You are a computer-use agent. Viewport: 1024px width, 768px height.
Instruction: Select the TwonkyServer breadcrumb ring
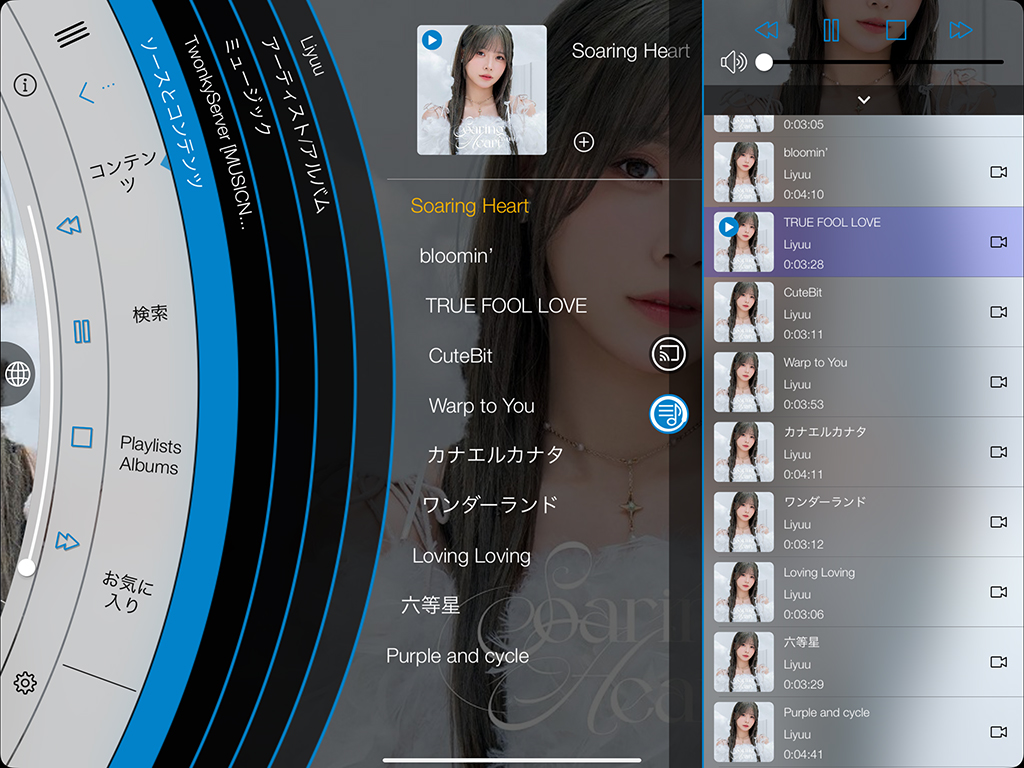(x=217, y=132)
